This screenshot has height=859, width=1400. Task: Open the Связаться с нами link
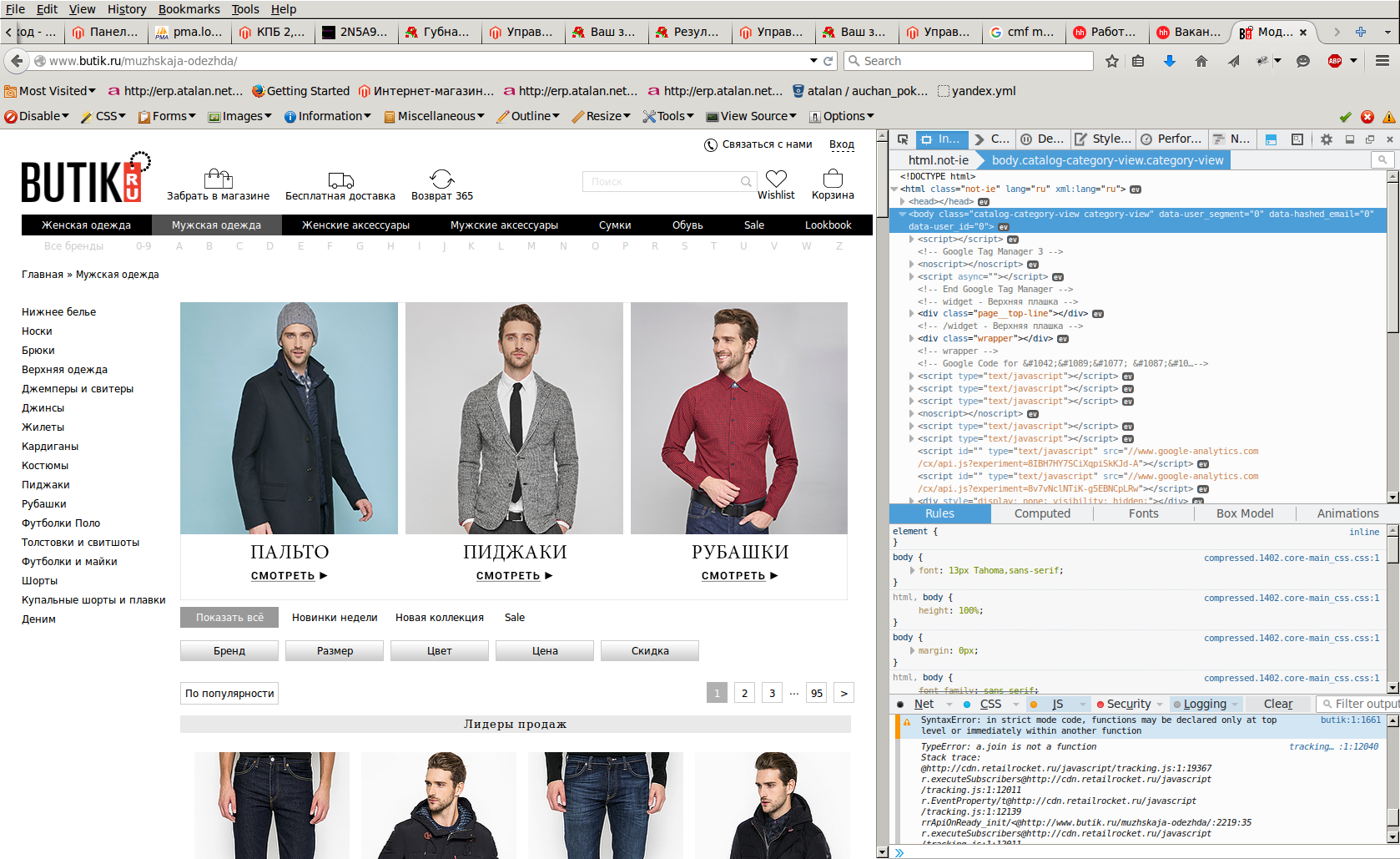tap(758, 144)
